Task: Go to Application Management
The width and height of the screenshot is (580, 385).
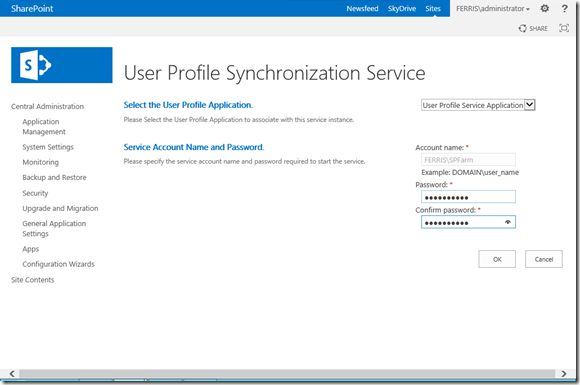Action: [x=44, y=126]
